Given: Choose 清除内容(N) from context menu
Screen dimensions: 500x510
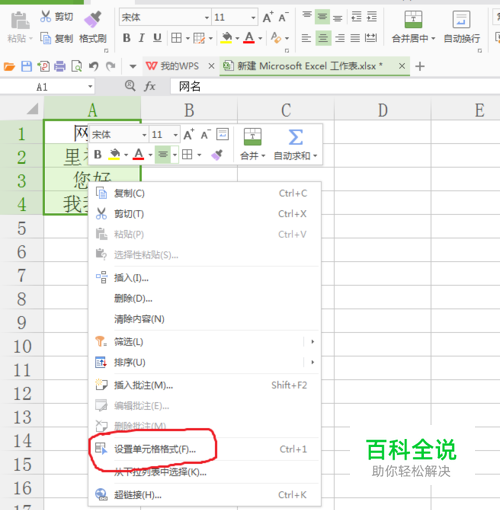Looking at the screenshot, I should point(205,319).
